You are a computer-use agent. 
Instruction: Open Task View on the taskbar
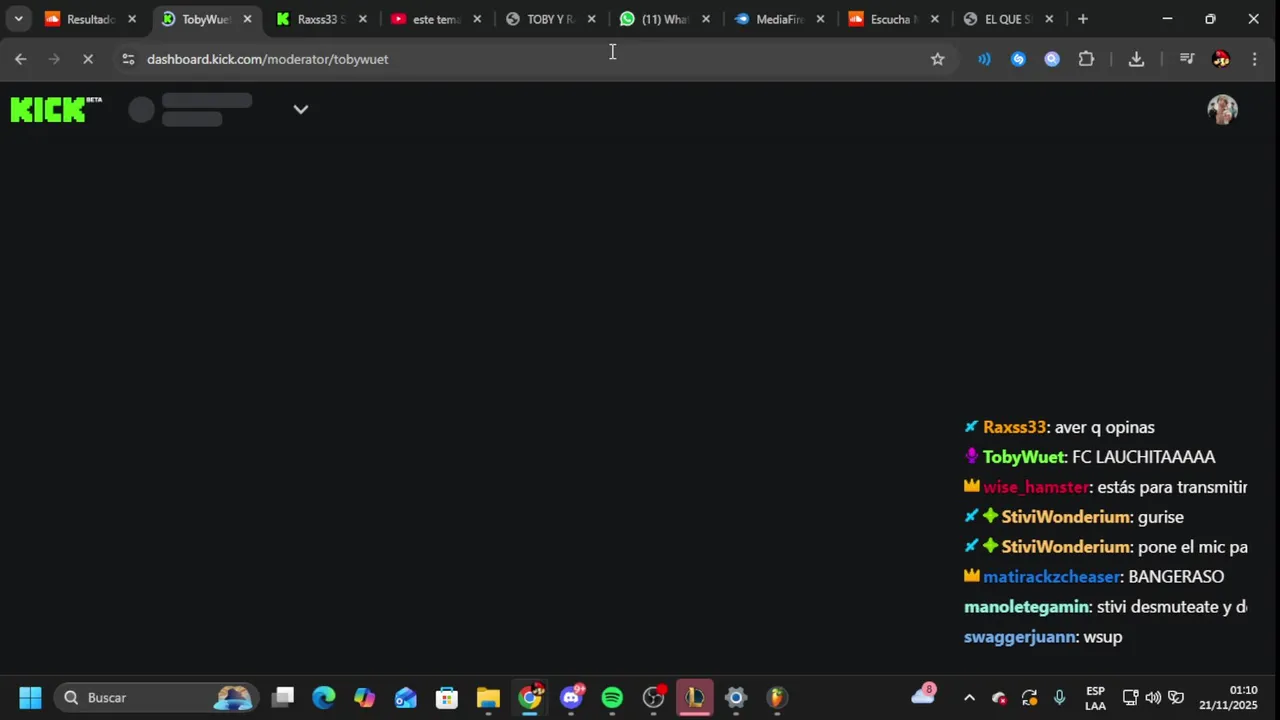click(283, 697)
